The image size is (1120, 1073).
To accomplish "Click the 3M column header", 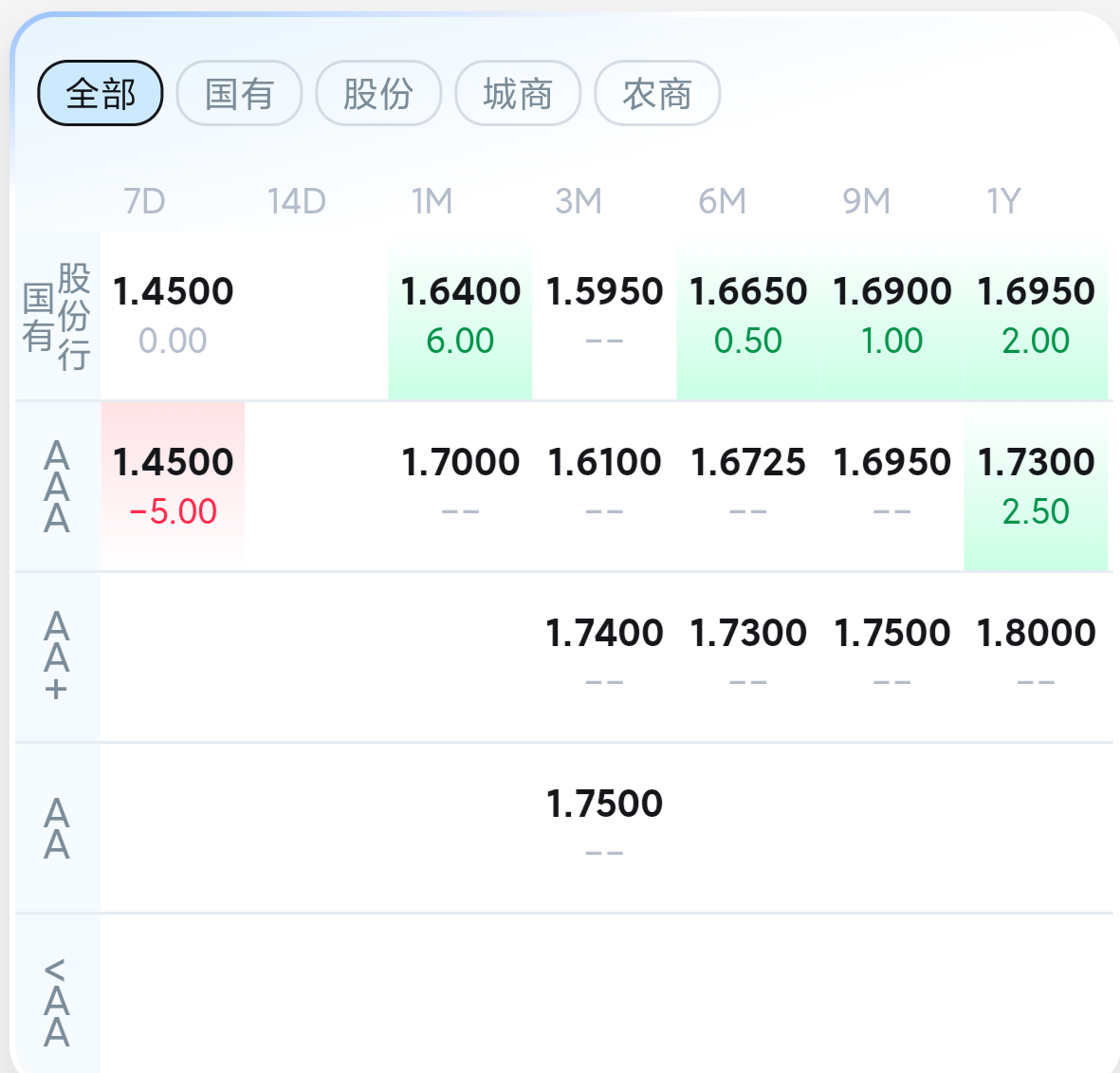I will (x=578, y=201).
